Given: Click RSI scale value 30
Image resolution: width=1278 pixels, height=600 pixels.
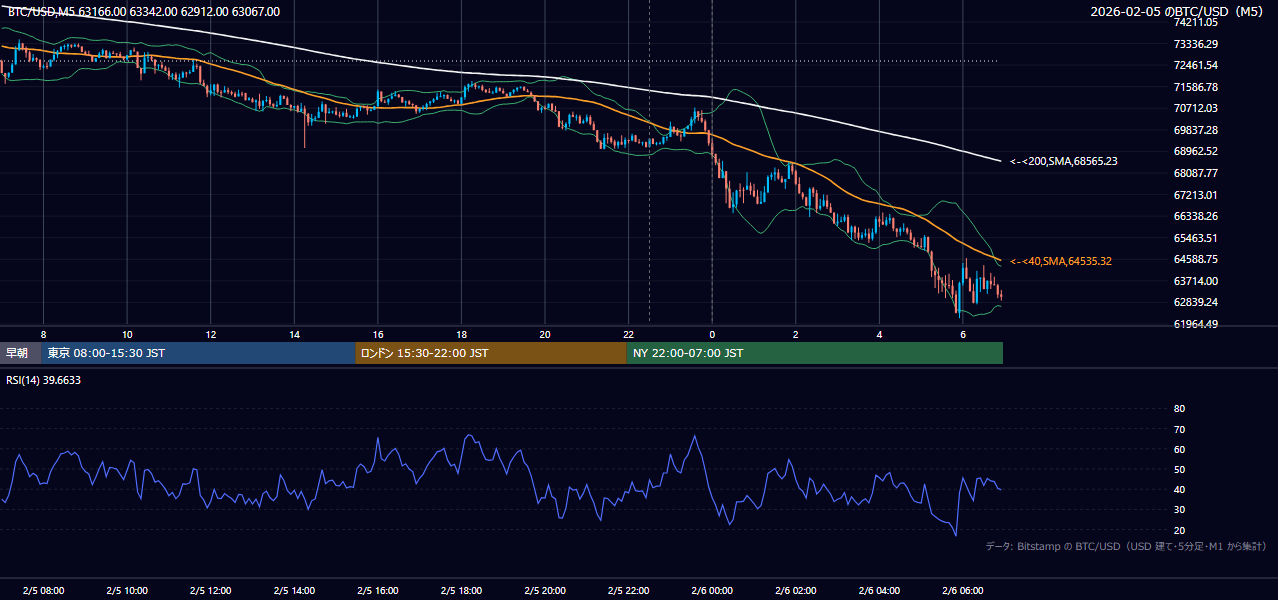Looking at the screenshot, I should pyautogui.click(x=1179, y=509).
